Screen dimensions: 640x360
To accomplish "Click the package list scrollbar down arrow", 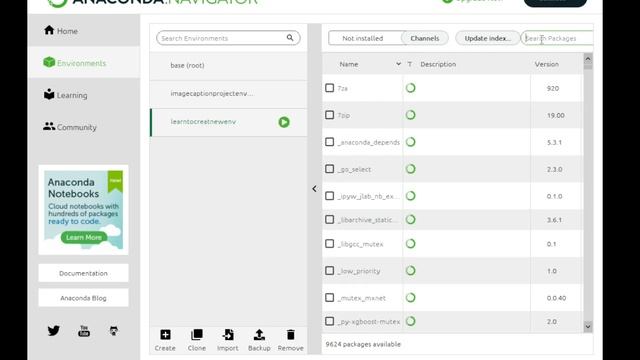I will point(588,326).
